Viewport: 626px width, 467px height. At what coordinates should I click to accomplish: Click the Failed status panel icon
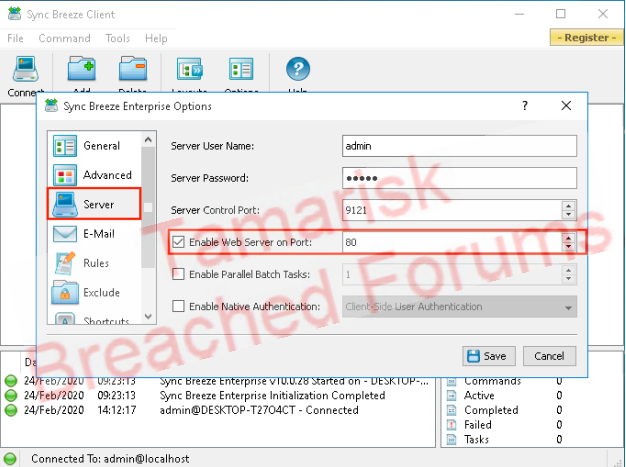(x=452, y=425)
